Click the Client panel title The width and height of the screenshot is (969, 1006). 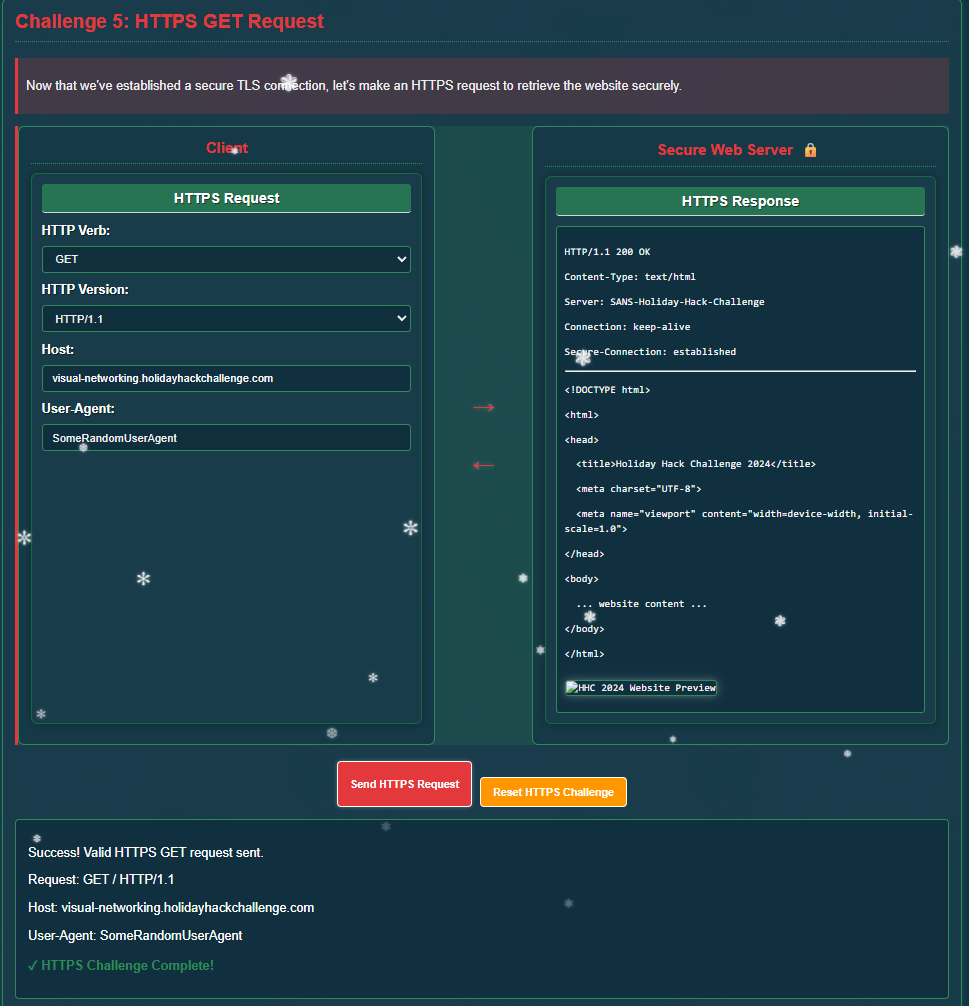(x=227, y=148)
